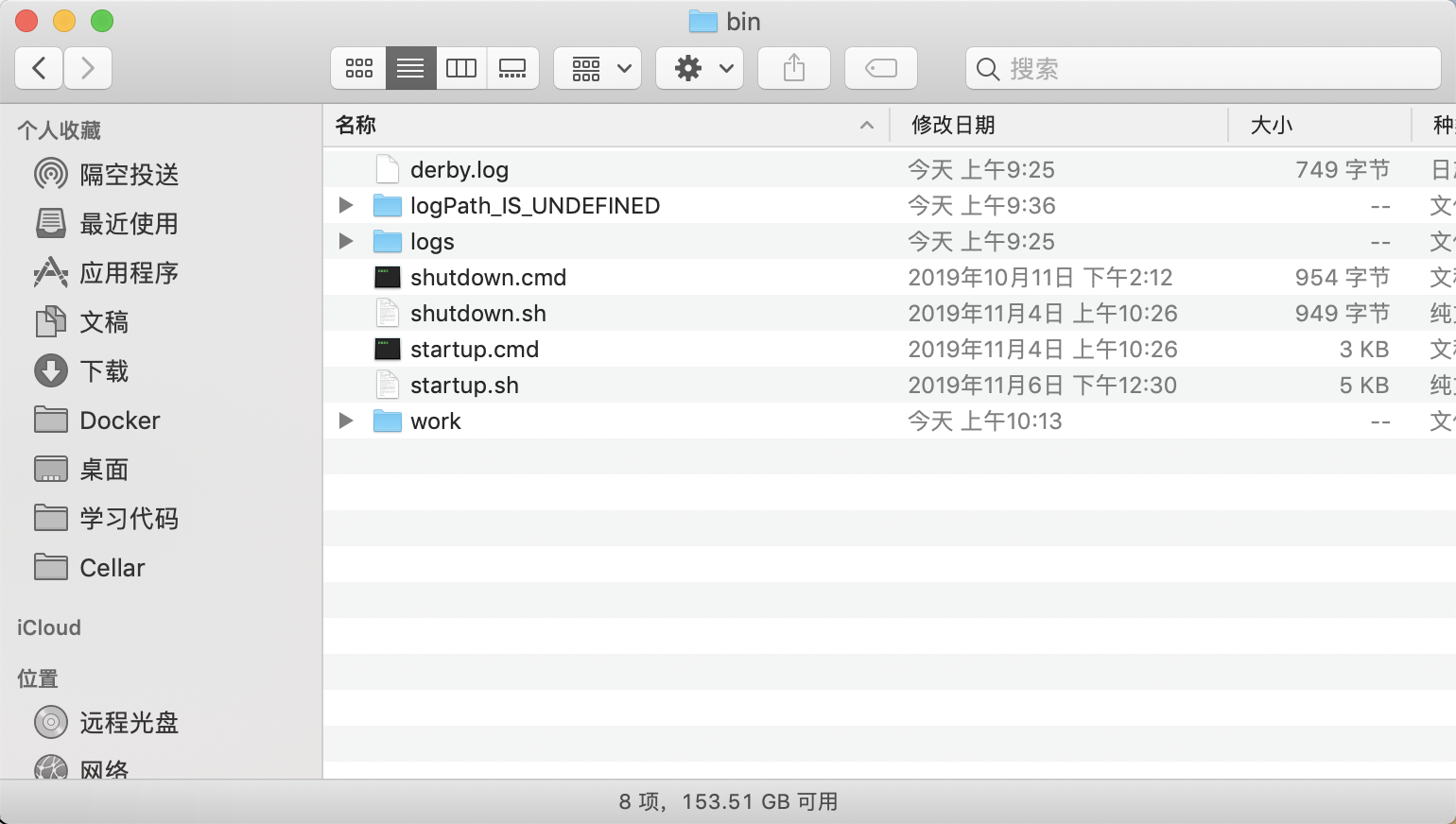1456x824 pixels.
Task: Go forward with the right arrow button
Action: pos(88,68)
